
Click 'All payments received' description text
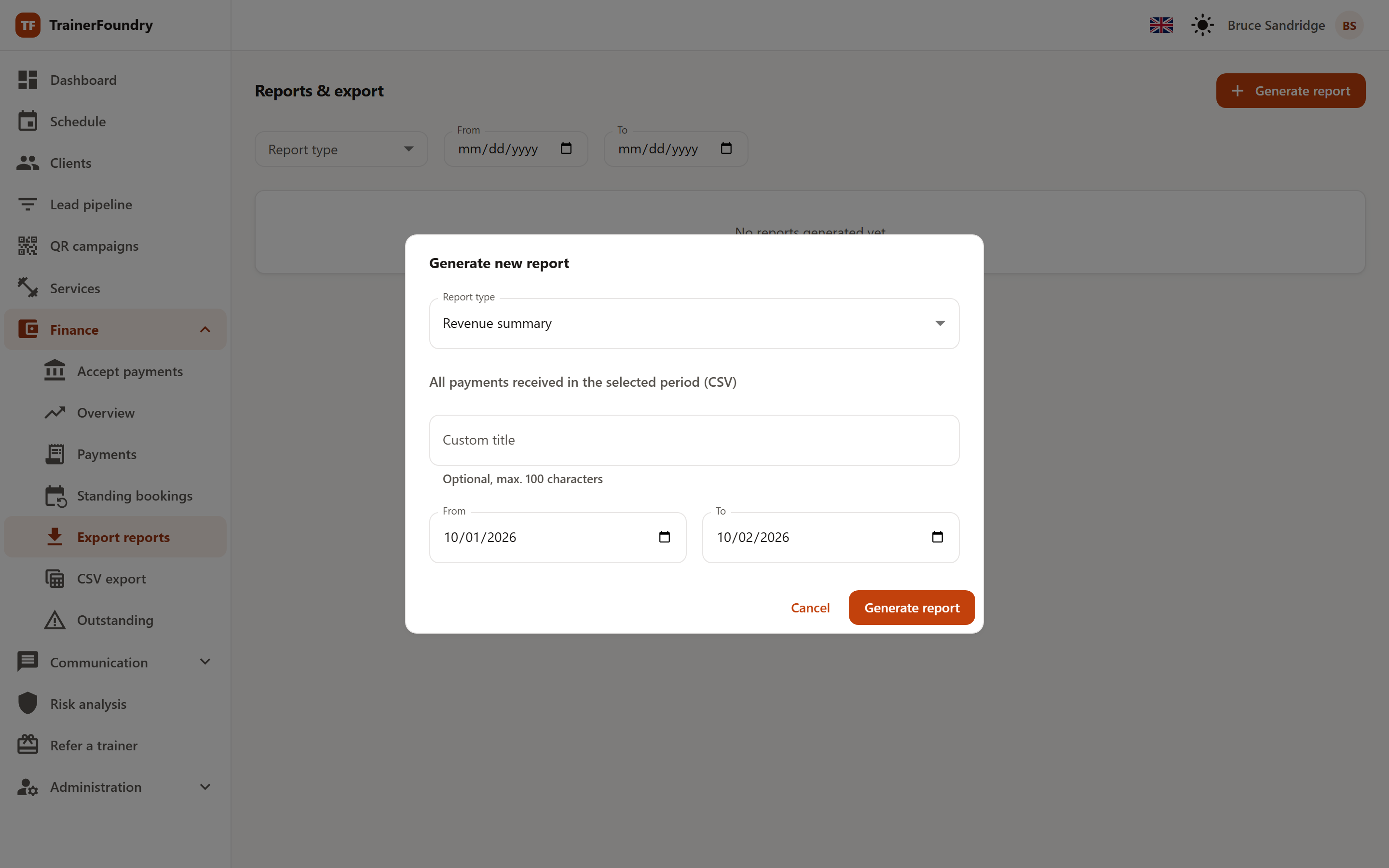click(x=583, y=382)
